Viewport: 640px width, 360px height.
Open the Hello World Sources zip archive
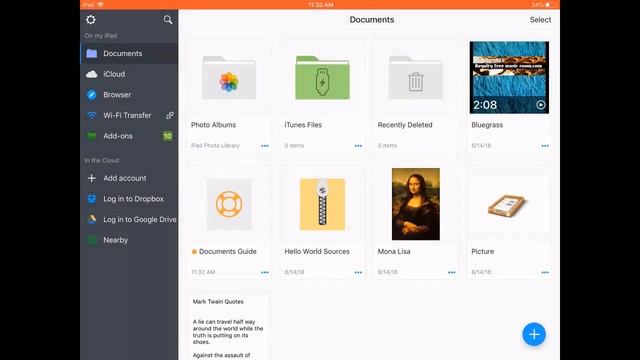322,204
